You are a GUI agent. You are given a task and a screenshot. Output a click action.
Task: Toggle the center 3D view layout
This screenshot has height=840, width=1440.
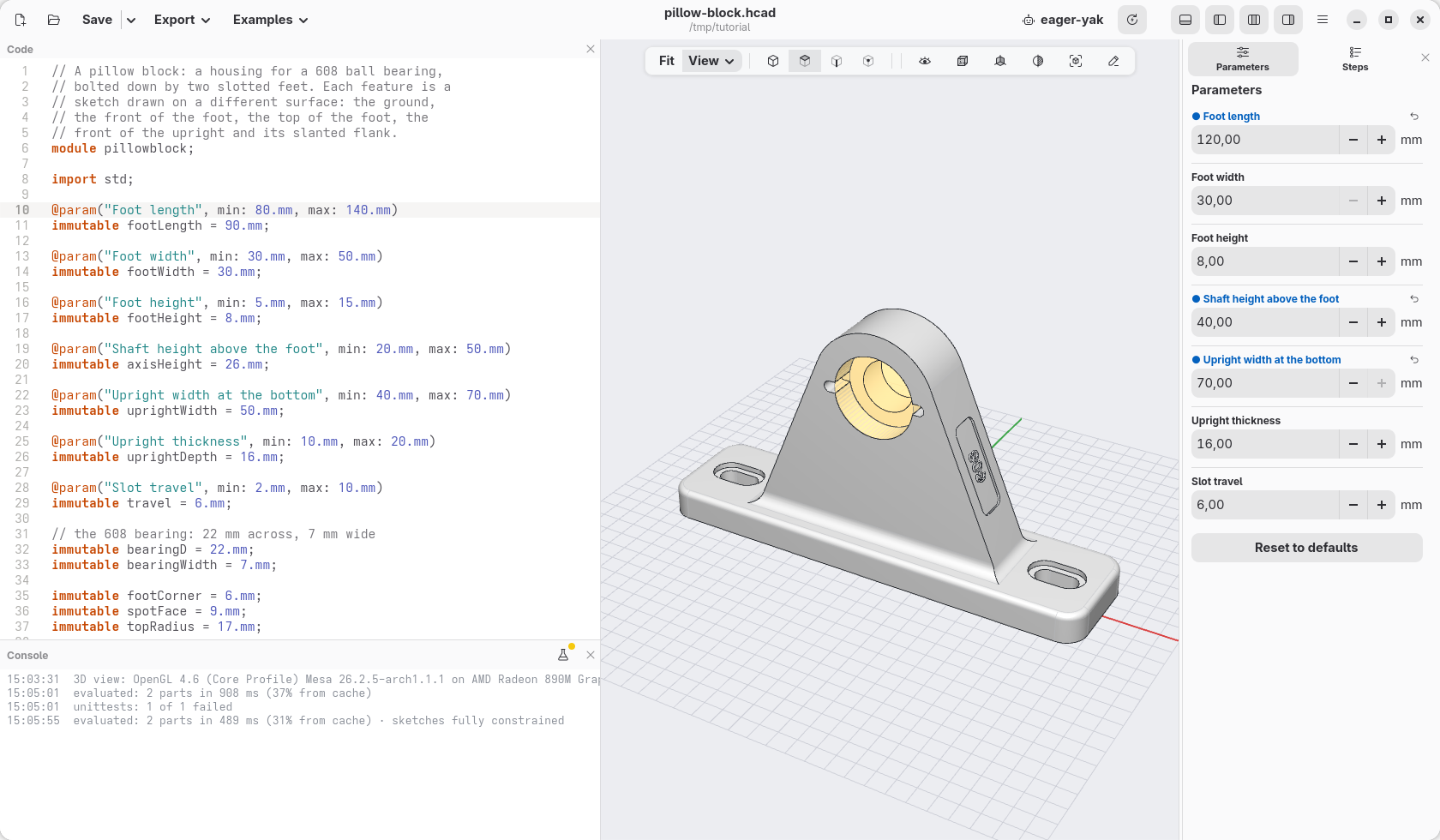click(1254, 20)
